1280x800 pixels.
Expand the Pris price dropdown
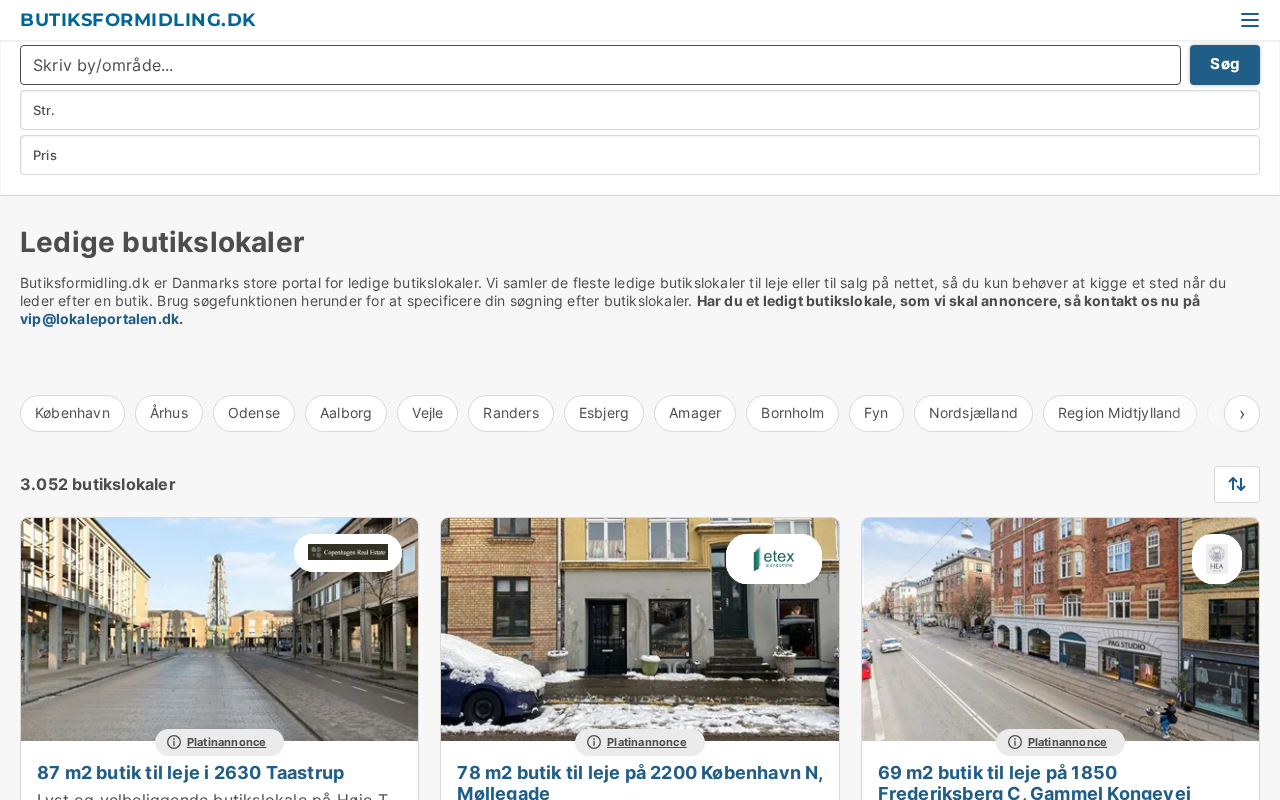pyautogui.click(x=640, y=155)
